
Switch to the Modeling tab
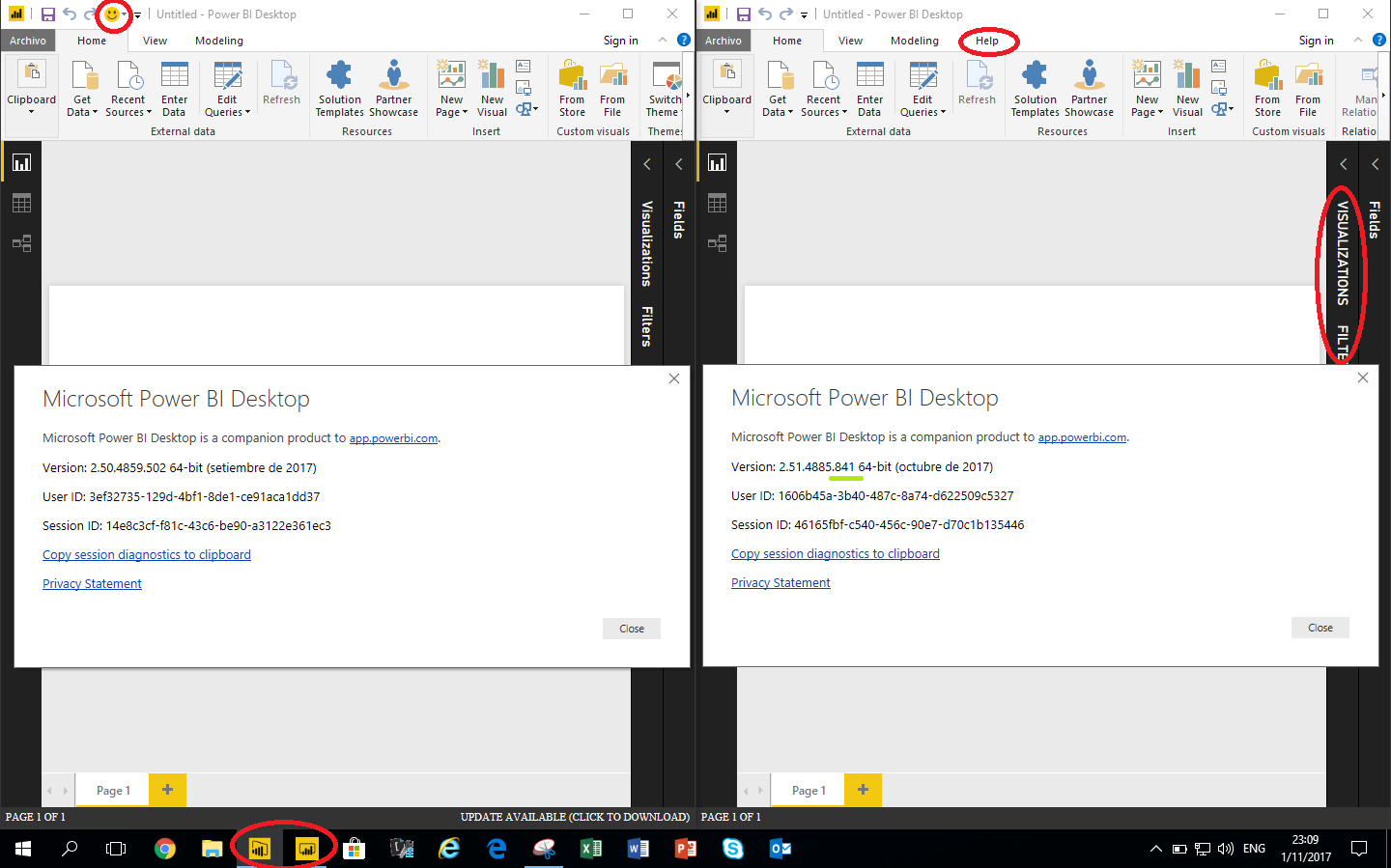[x=218, y=41]
